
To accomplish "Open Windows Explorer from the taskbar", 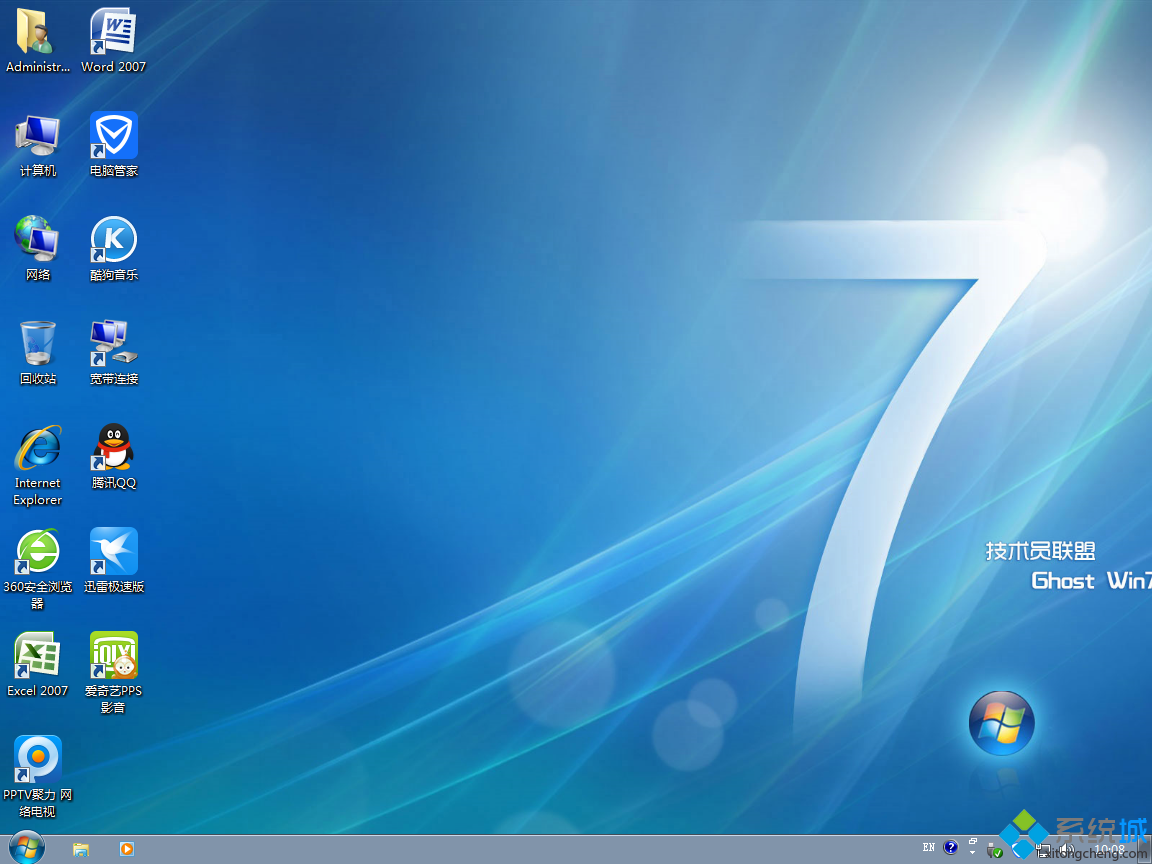I will 81,849.
